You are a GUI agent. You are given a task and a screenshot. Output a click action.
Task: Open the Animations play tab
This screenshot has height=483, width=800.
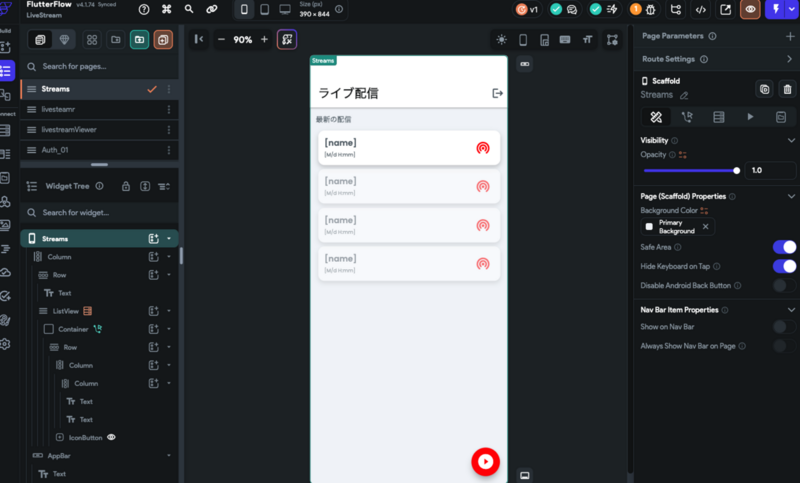(x=750, y=117)
